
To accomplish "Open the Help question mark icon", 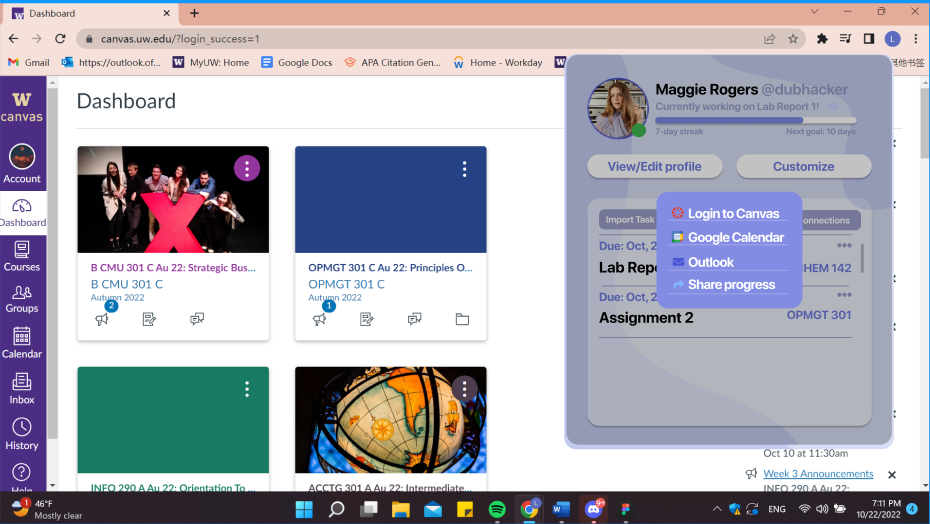I will point(21,472).
